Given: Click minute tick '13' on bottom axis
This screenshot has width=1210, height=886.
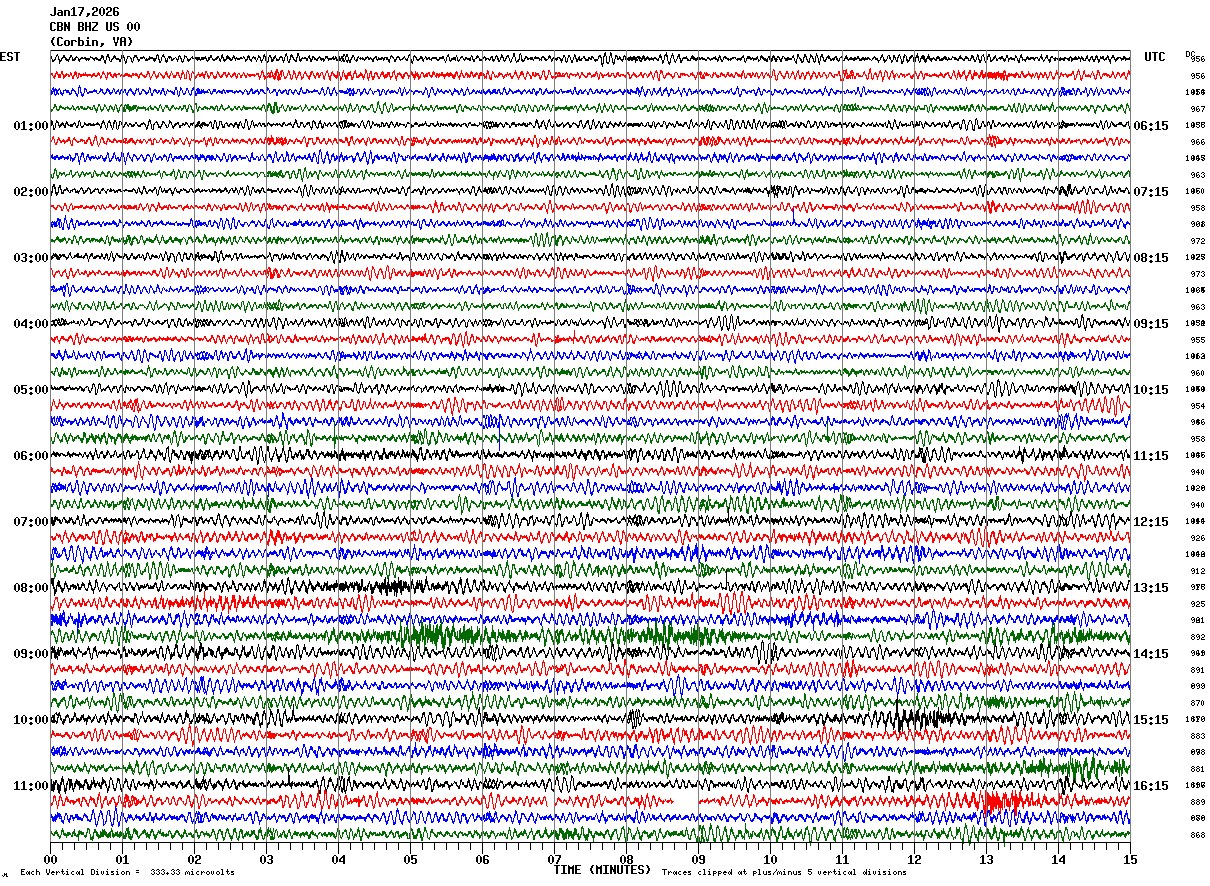Looking at the screenshot, I should [x=986, y=859].
